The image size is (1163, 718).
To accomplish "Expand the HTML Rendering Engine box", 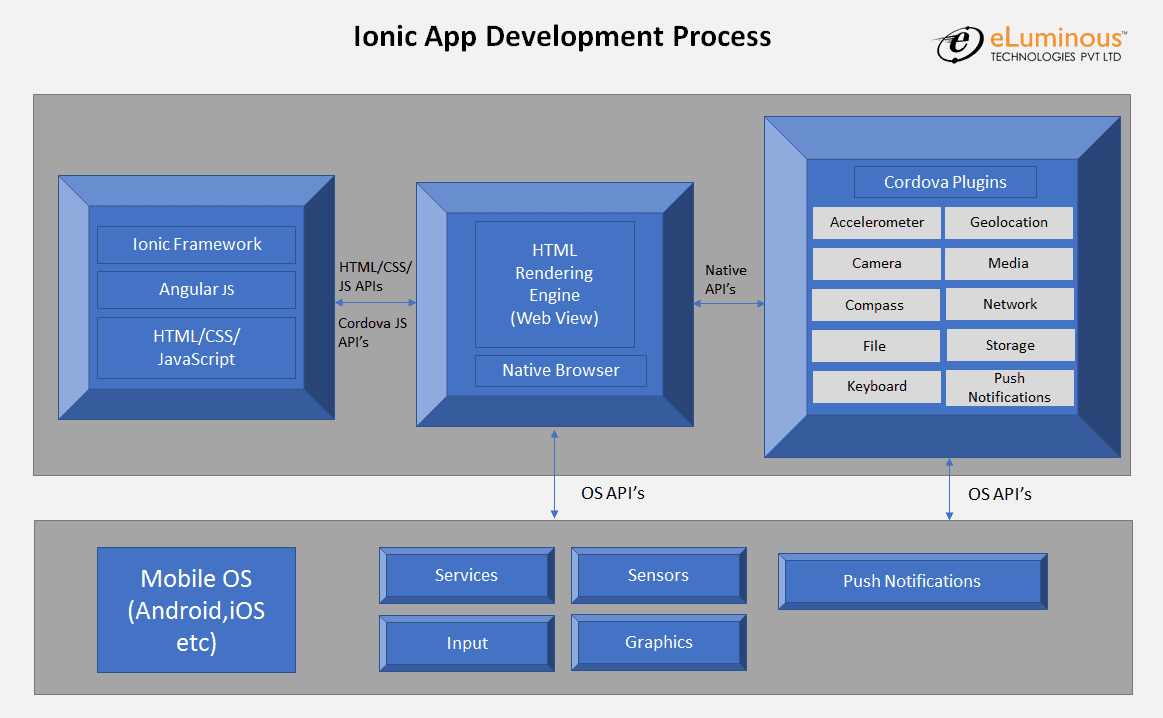I will pyautogui.click(x=555, y=284).
